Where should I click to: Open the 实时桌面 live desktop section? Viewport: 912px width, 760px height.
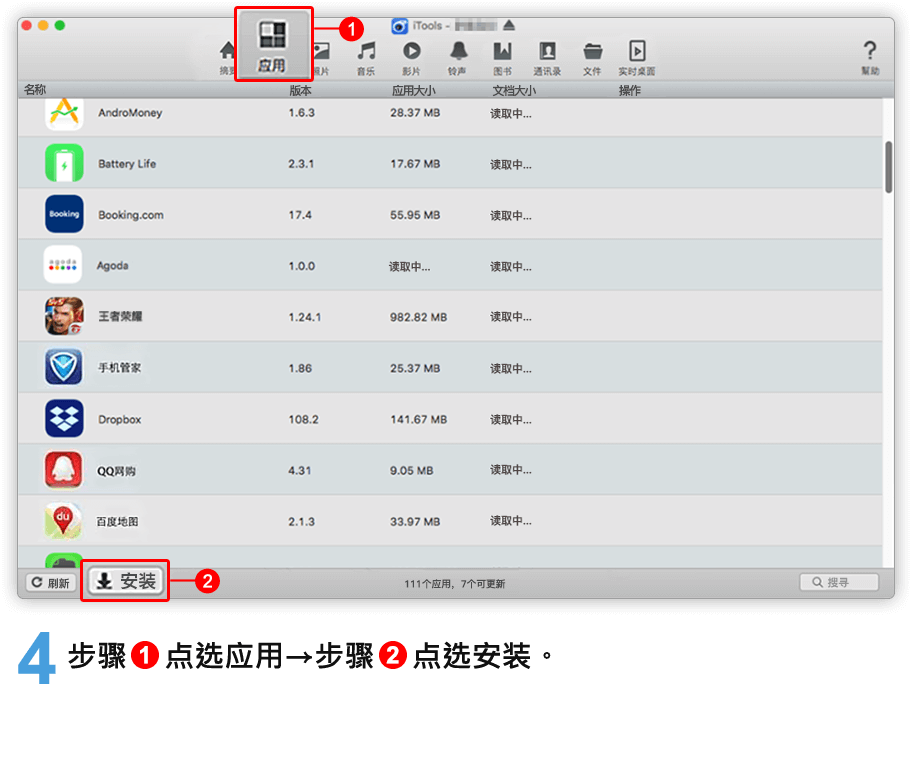(x=636, y=56)
